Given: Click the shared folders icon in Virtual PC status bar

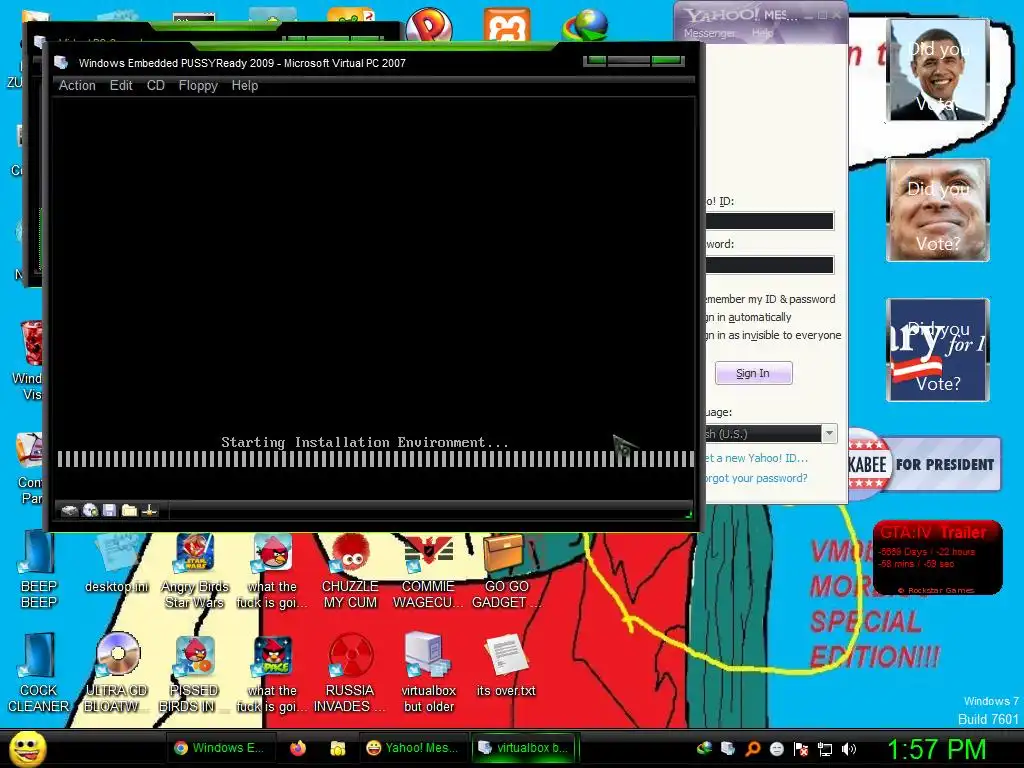Looking at the screenshot, I should pos(129,510).
